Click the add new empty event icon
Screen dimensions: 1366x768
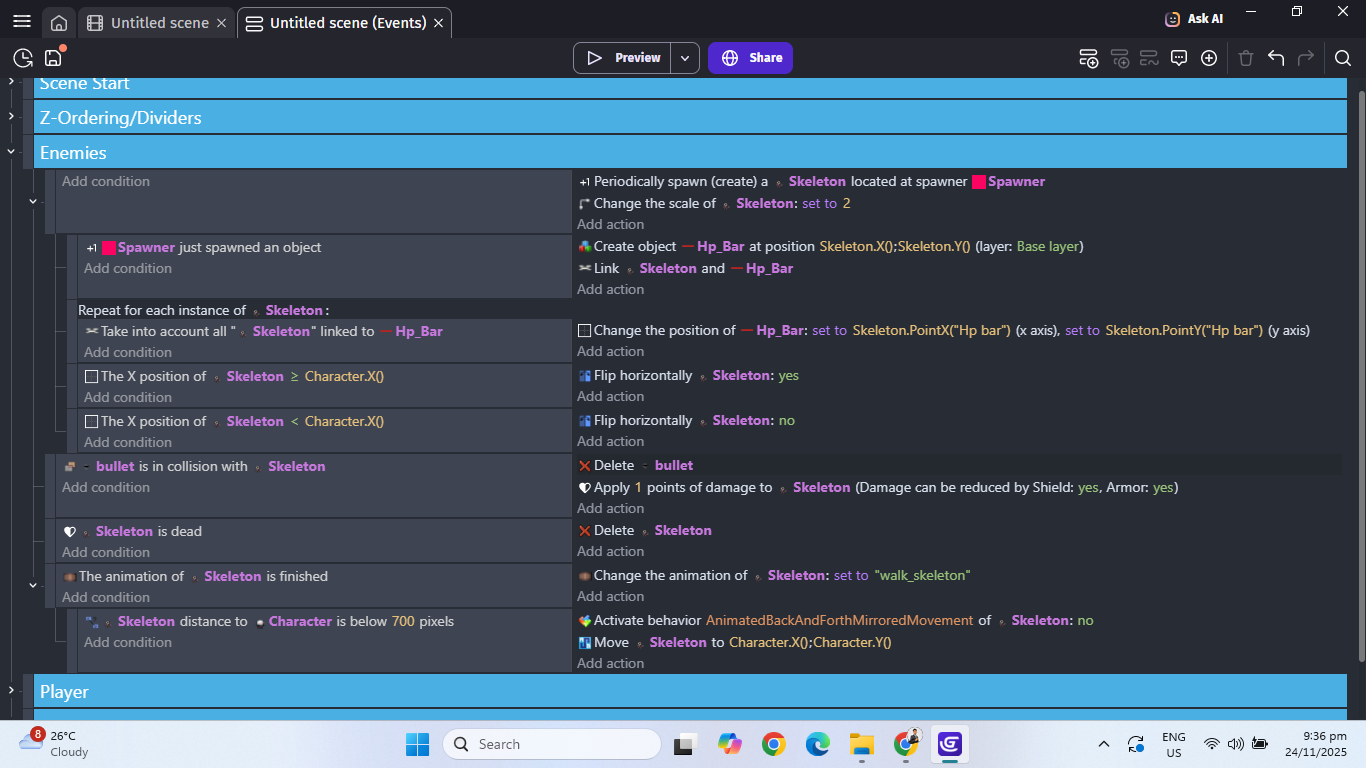(x=1089, y=58)
